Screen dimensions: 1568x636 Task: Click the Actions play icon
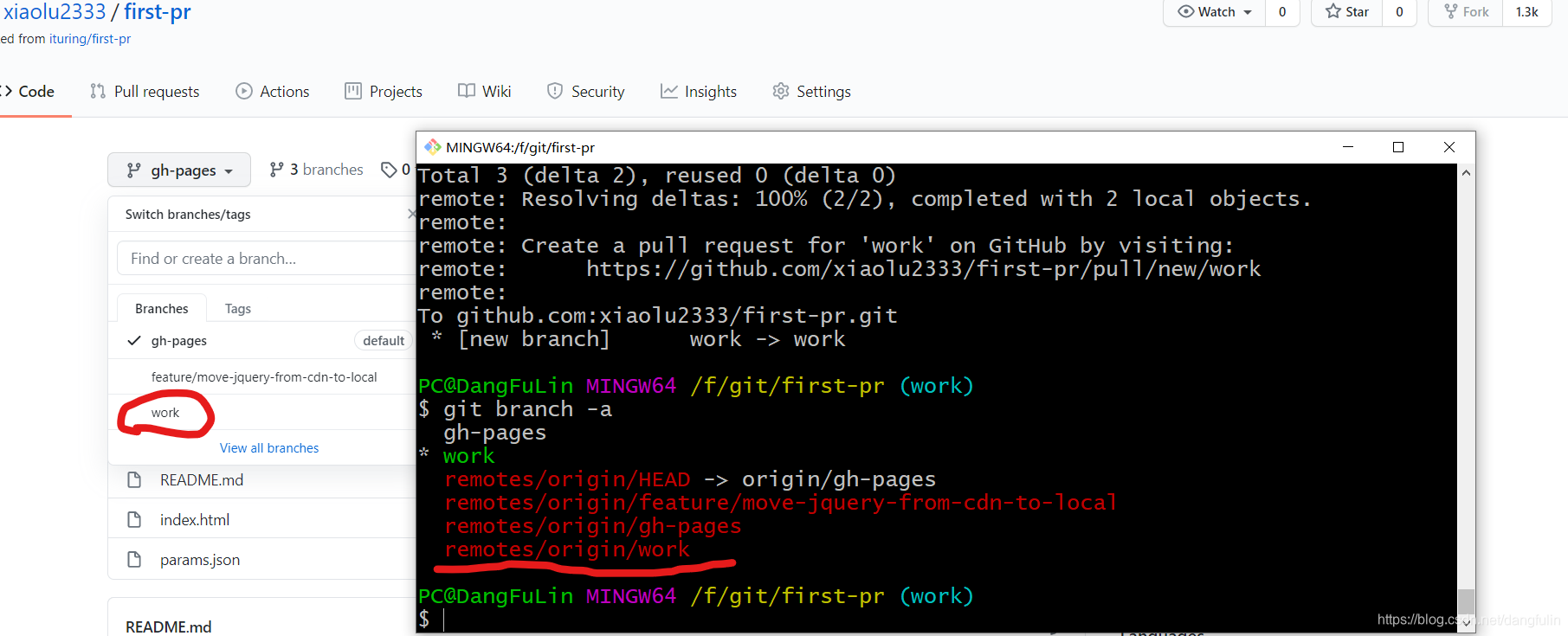point(244,91)
